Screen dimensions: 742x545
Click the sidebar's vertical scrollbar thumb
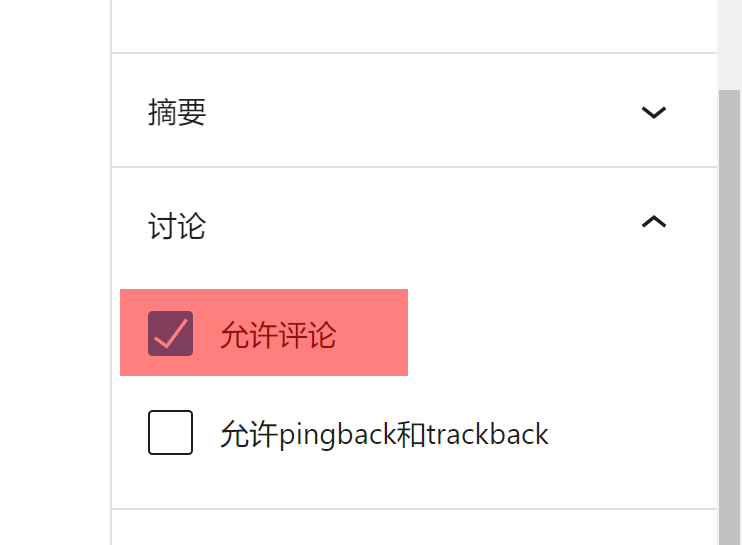click(730, 300)
